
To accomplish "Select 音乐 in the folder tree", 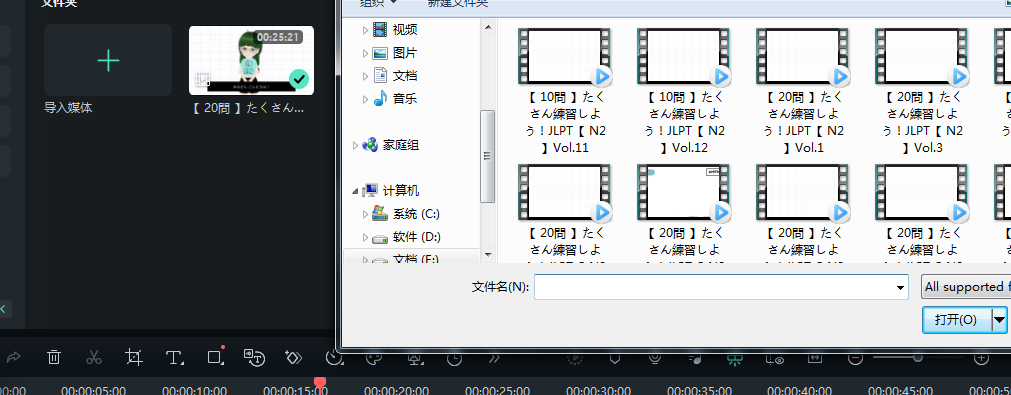I will (405, 99).
